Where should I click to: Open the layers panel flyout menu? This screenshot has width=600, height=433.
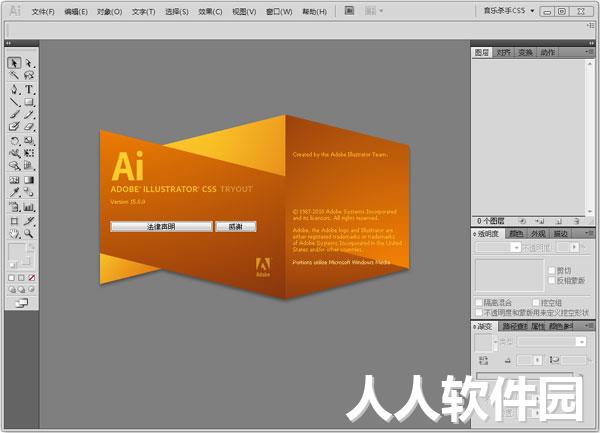[589, 52]
